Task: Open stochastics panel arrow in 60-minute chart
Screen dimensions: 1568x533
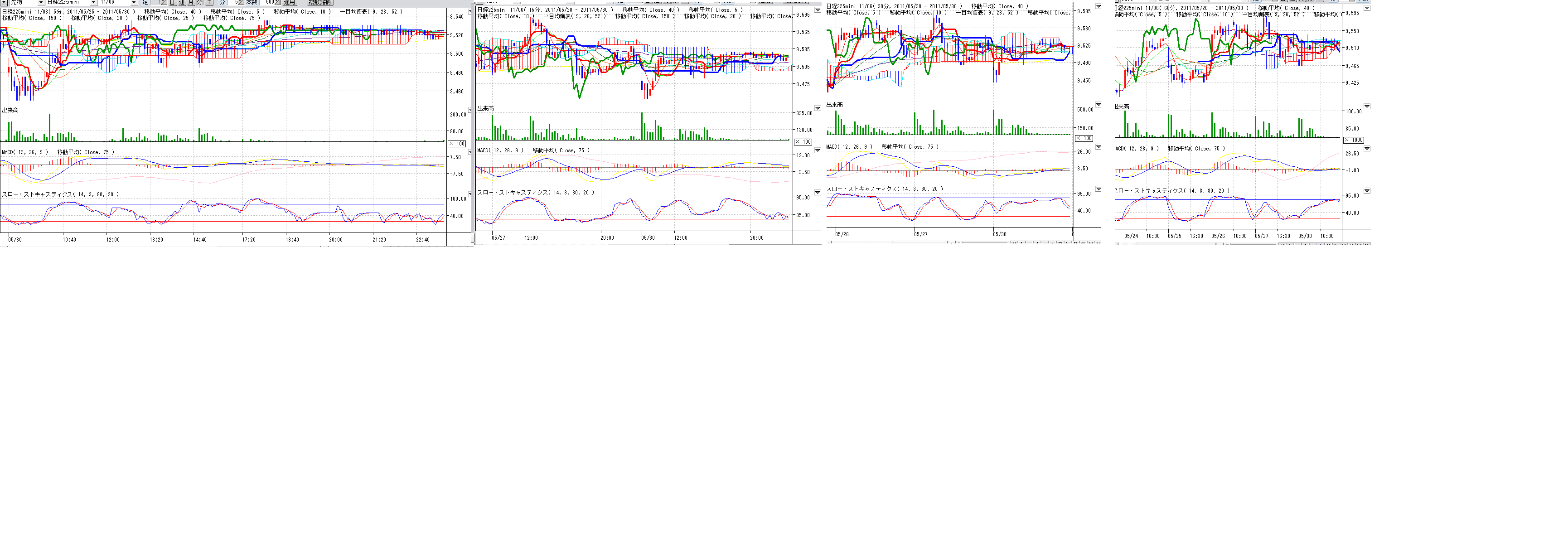Action: (x=1366, y=190)
